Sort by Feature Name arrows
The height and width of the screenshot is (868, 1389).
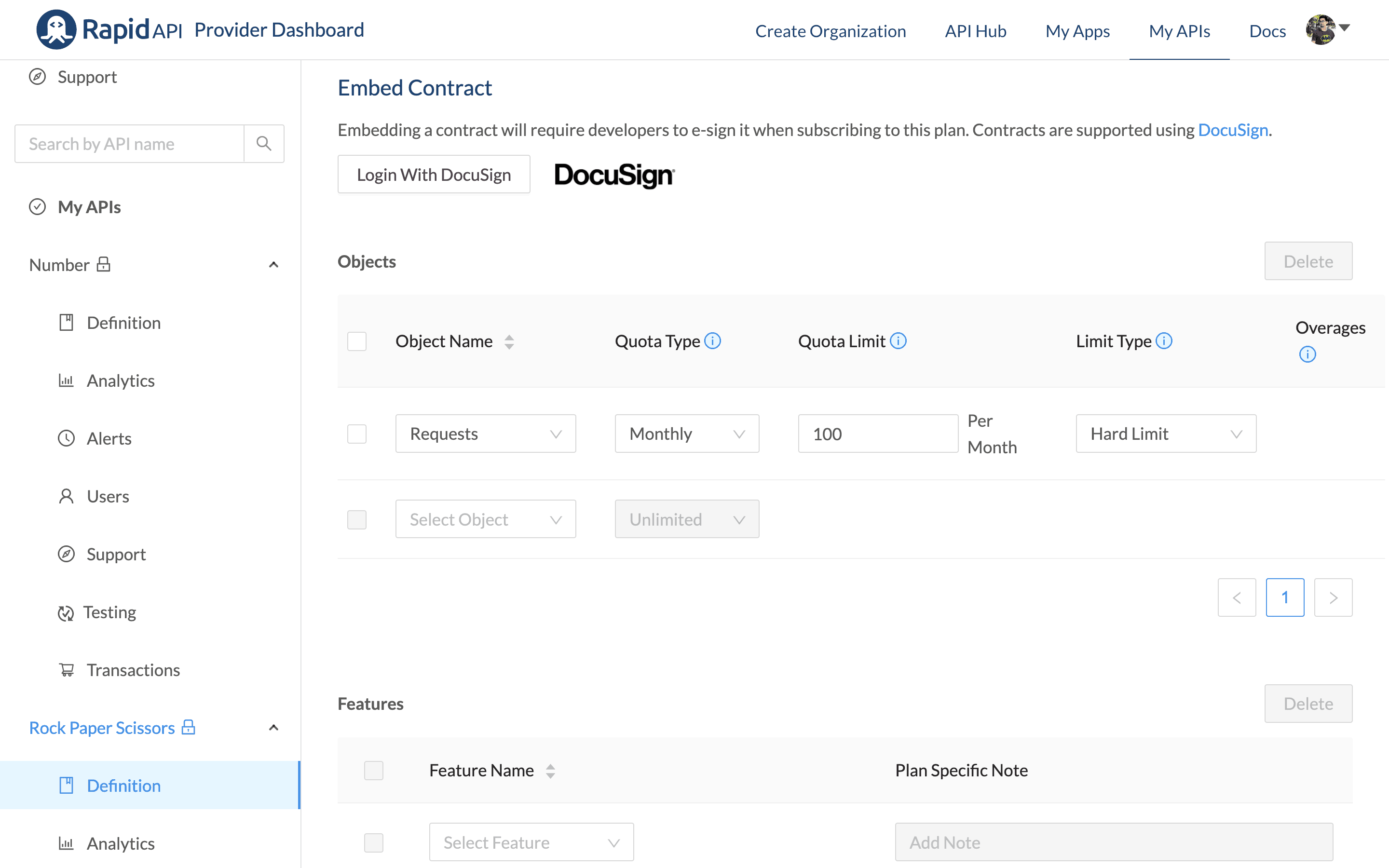click(x=550, y=771)
